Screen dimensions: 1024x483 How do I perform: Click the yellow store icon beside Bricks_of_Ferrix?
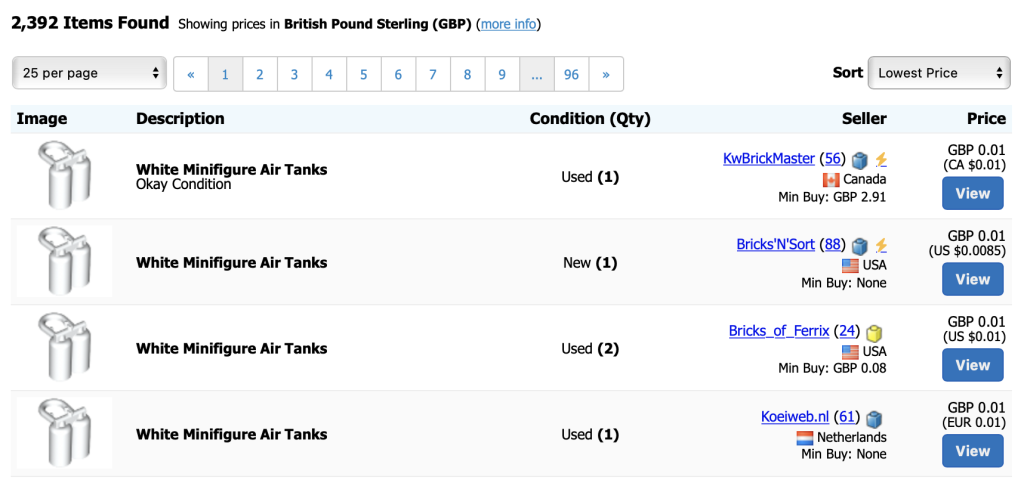(x=874, y=332)
